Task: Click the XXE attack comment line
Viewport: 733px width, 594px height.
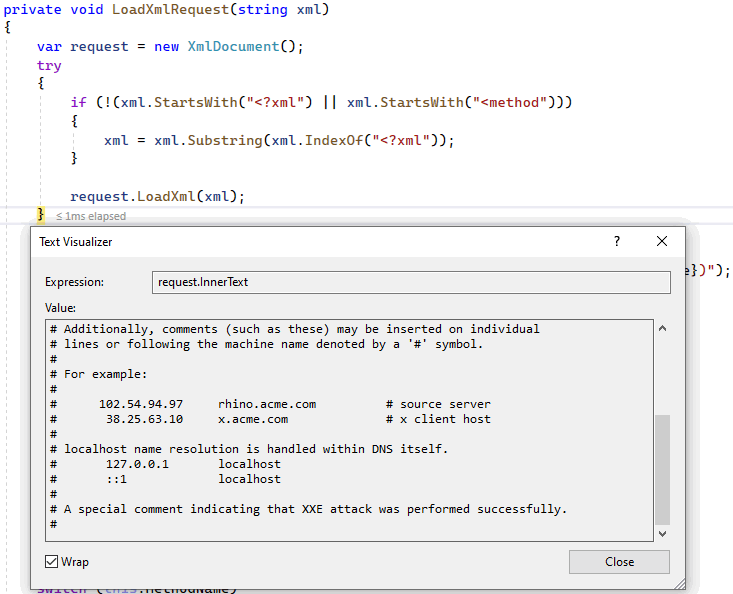Action: pos(315,509)
